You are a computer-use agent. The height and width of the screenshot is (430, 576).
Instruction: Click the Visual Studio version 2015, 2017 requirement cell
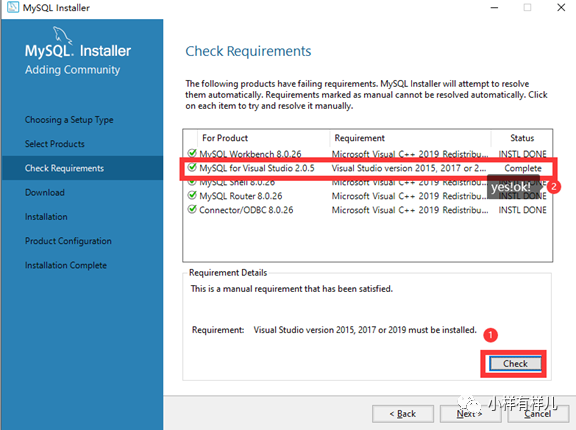tap(409, 168)
